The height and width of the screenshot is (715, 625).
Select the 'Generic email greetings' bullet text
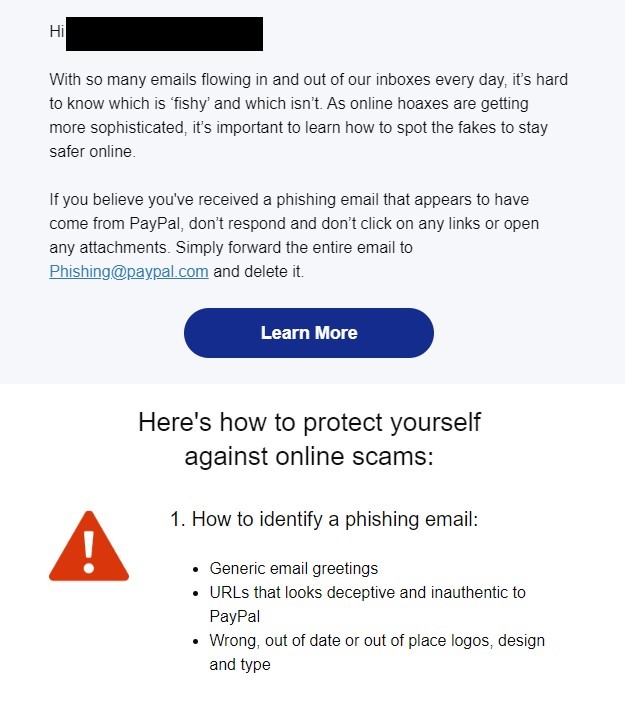pos(294,569)
